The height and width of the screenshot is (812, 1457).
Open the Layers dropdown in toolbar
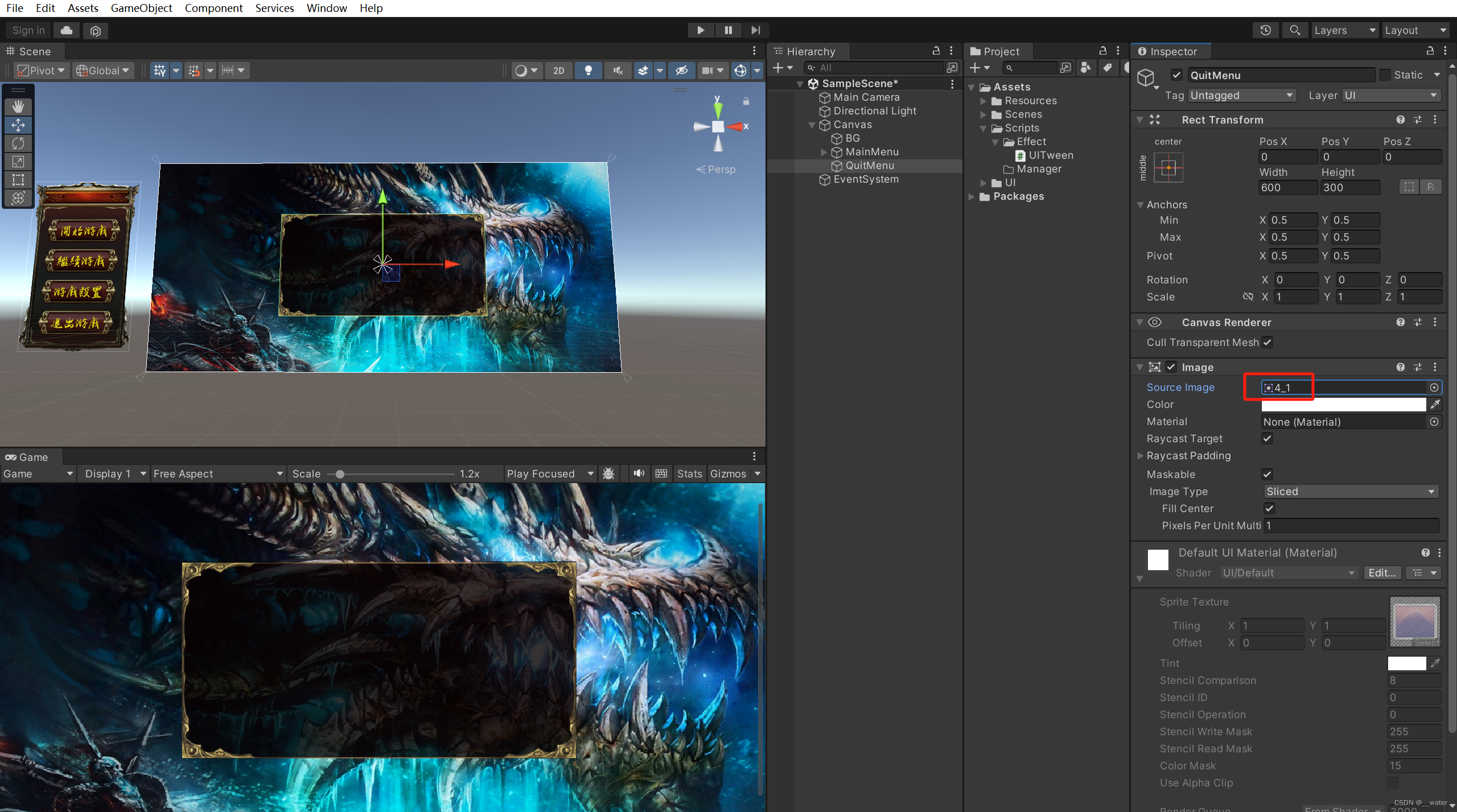(1344, 30)
